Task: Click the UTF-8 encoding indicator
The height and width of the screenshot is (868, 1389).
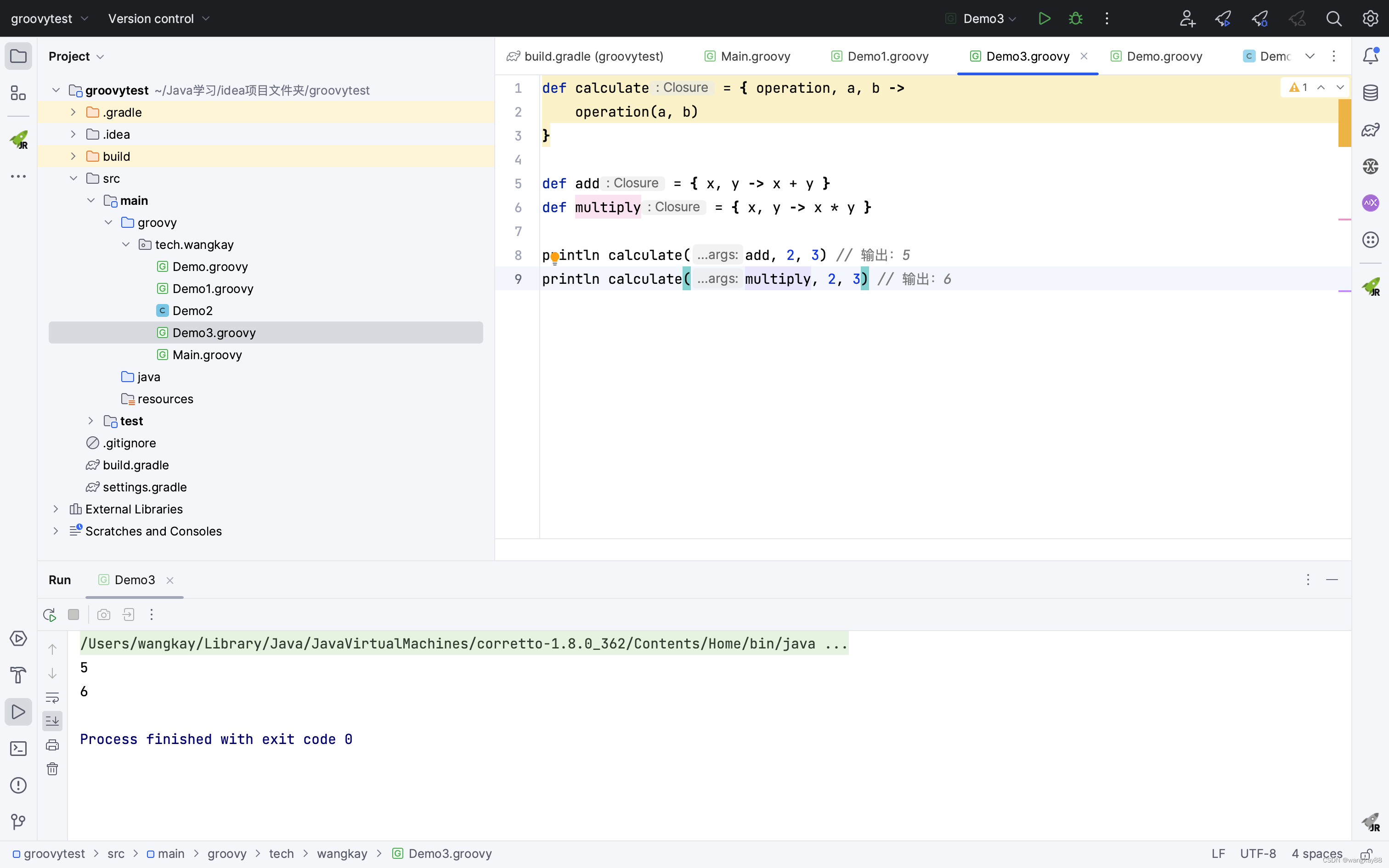Action: click(x=1258, y=854)
